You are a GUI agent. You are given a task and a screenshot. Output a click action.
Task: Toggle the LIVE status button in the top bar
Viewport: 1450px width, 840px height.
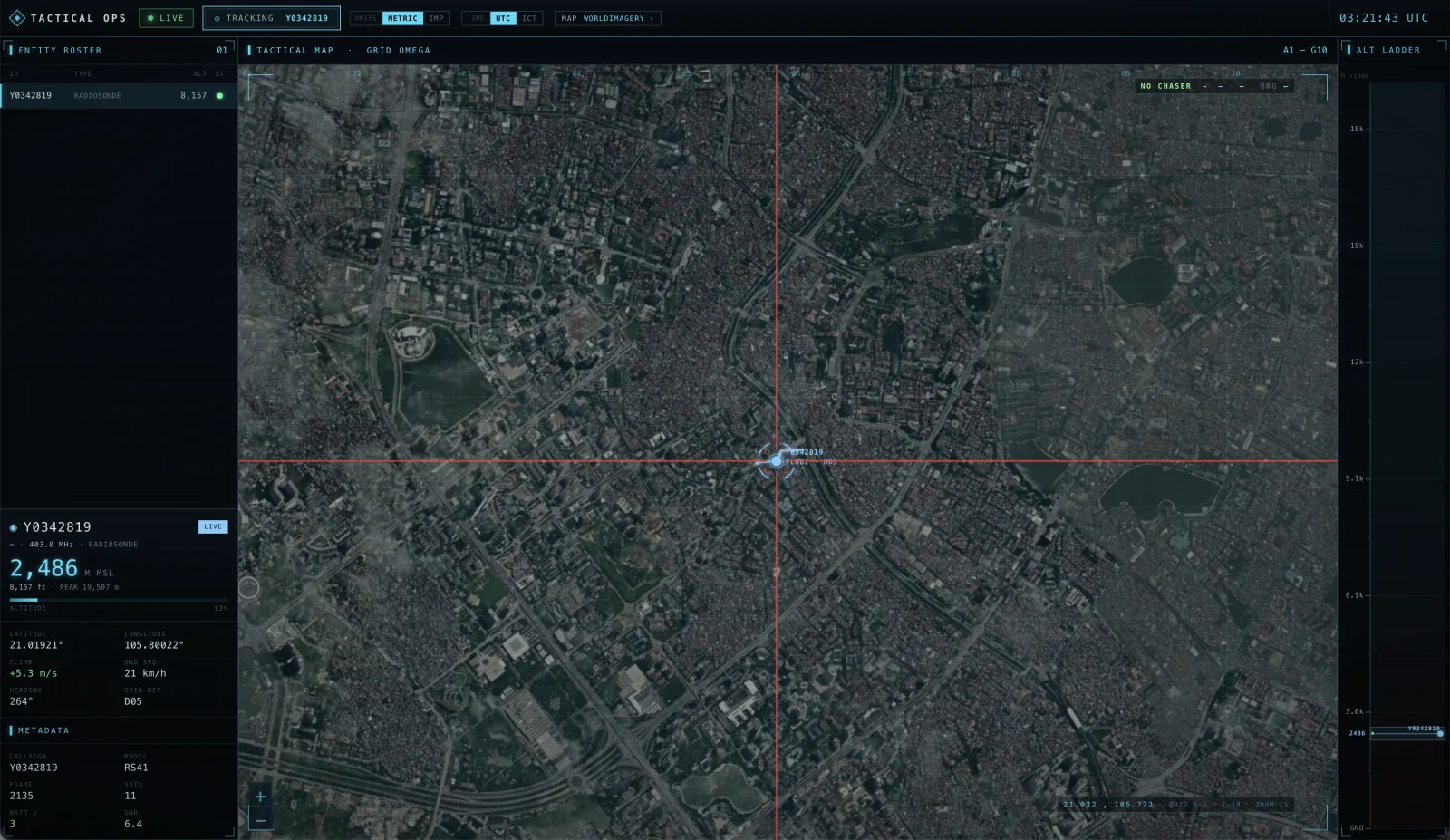(166, 18)
